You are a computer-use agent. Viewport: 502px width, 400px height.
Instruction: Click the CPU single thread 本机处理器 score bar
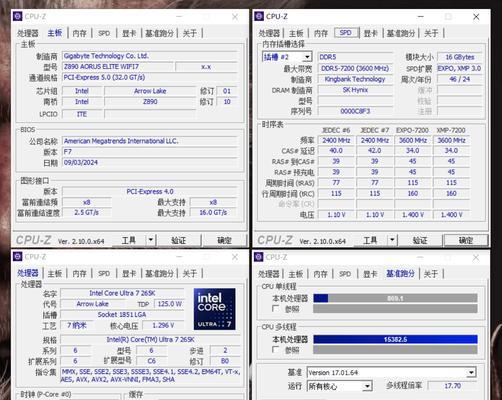[x=395, y=298]
